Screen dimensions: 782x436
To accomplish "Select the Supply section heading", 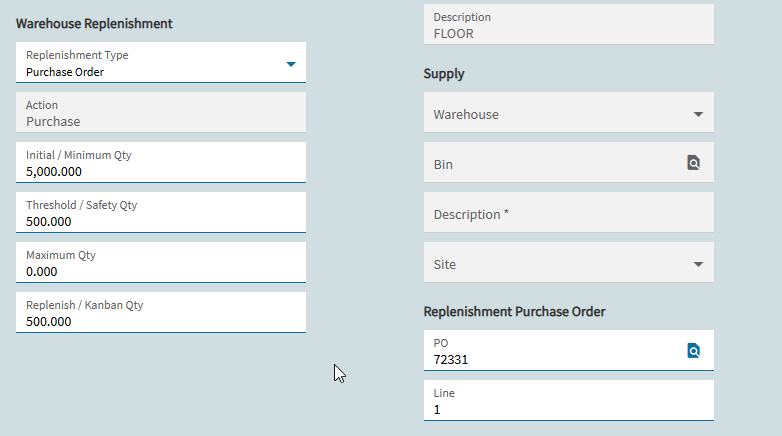I will (444, 74).
